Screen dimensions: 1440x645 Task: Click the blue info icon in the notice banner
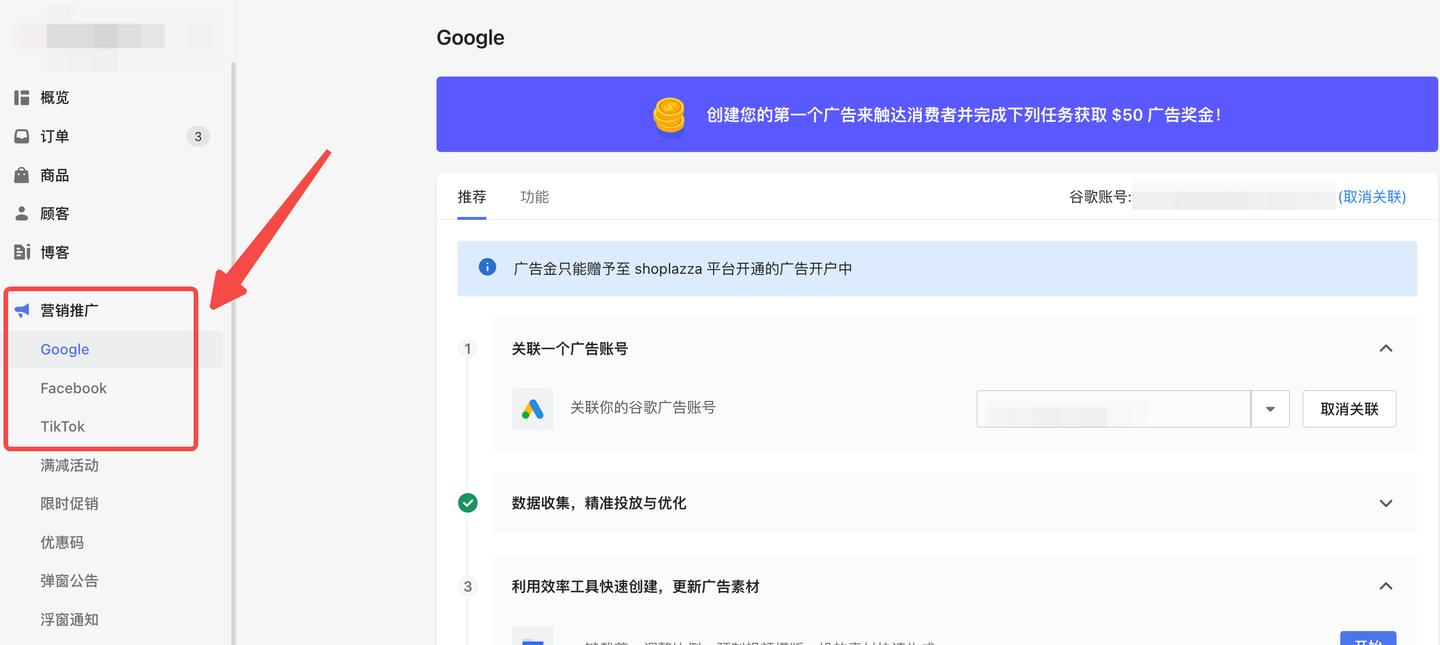487,267
